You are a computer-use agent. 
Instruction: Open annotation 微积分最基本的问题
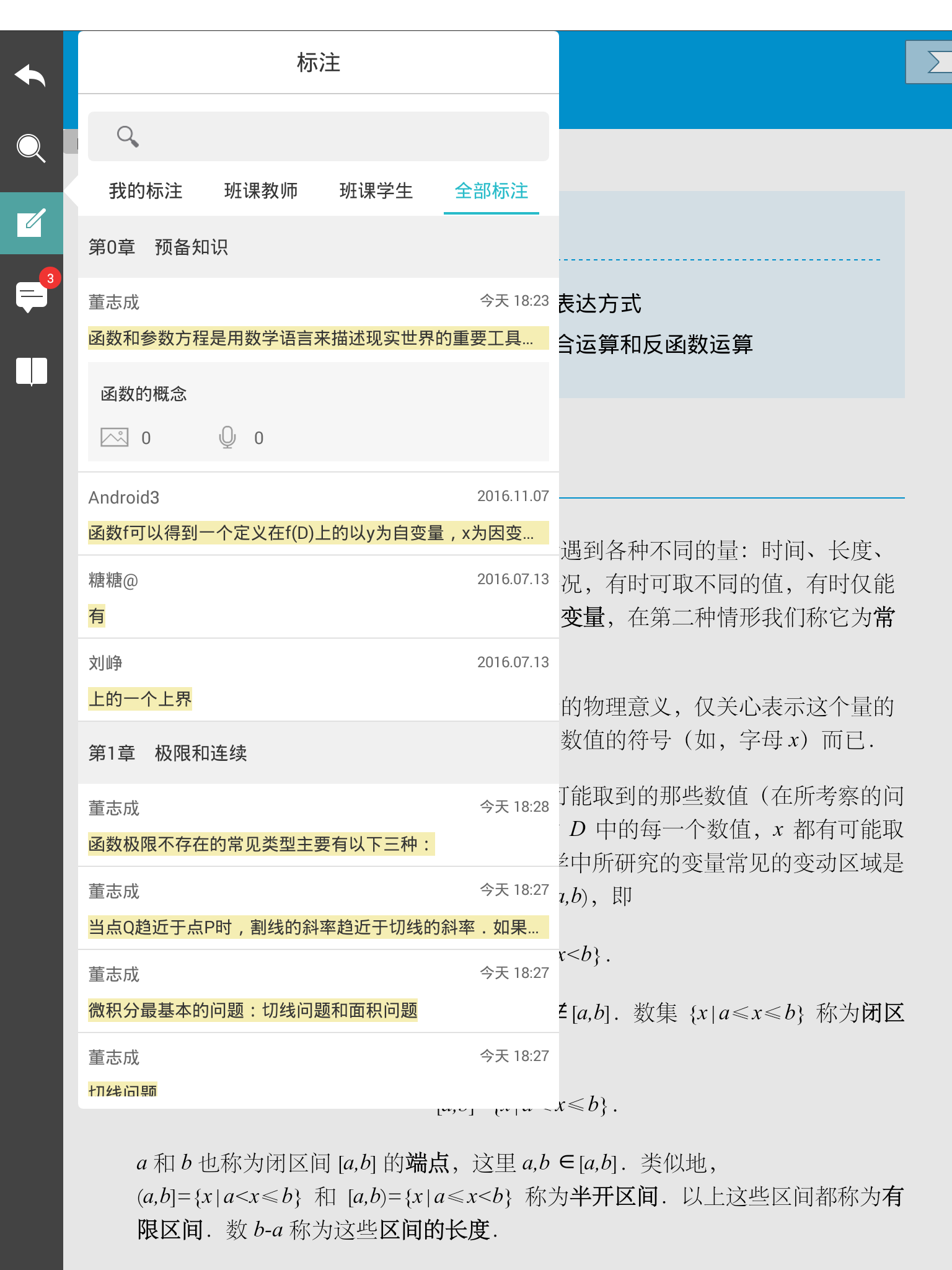pos(253,1010)
